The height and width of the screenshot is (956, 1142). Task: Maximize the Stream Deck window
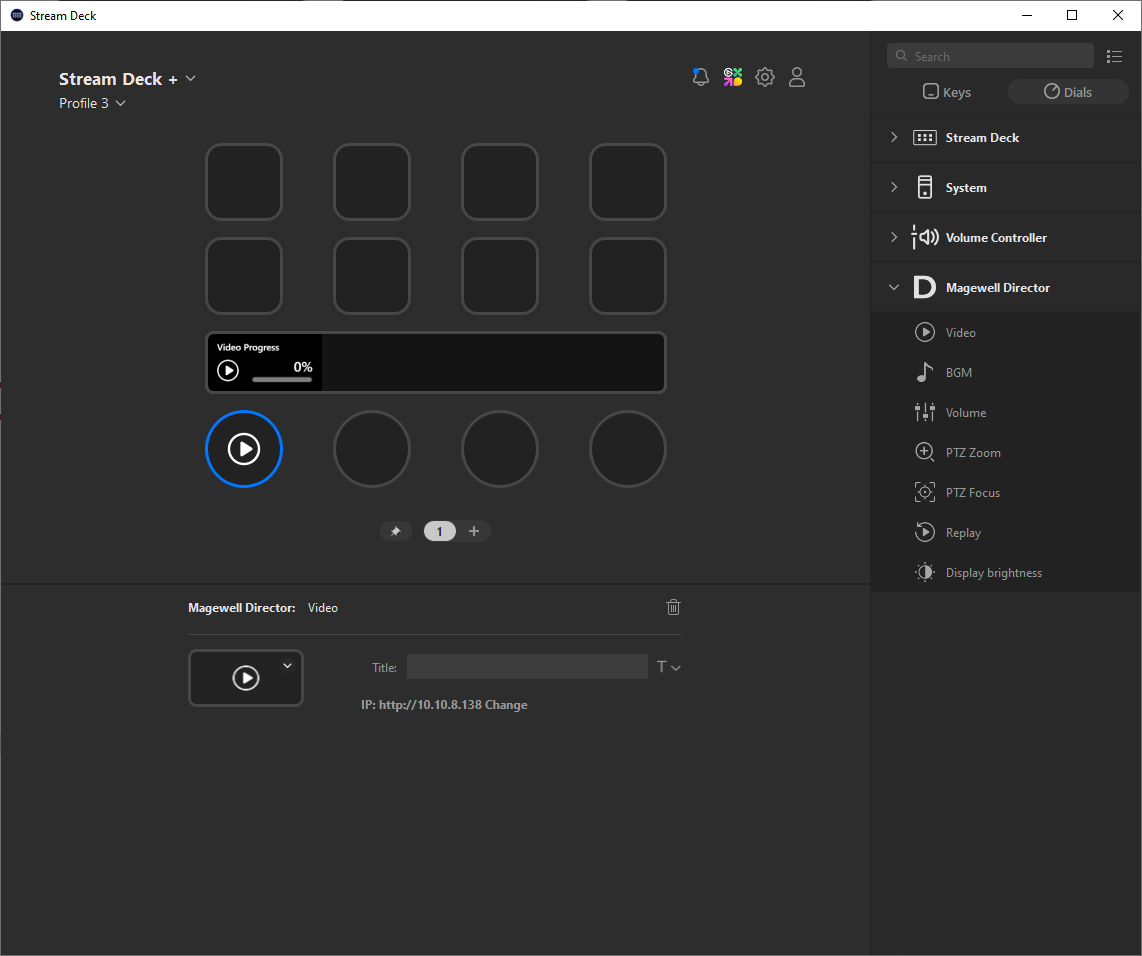tap(1072, 15)
